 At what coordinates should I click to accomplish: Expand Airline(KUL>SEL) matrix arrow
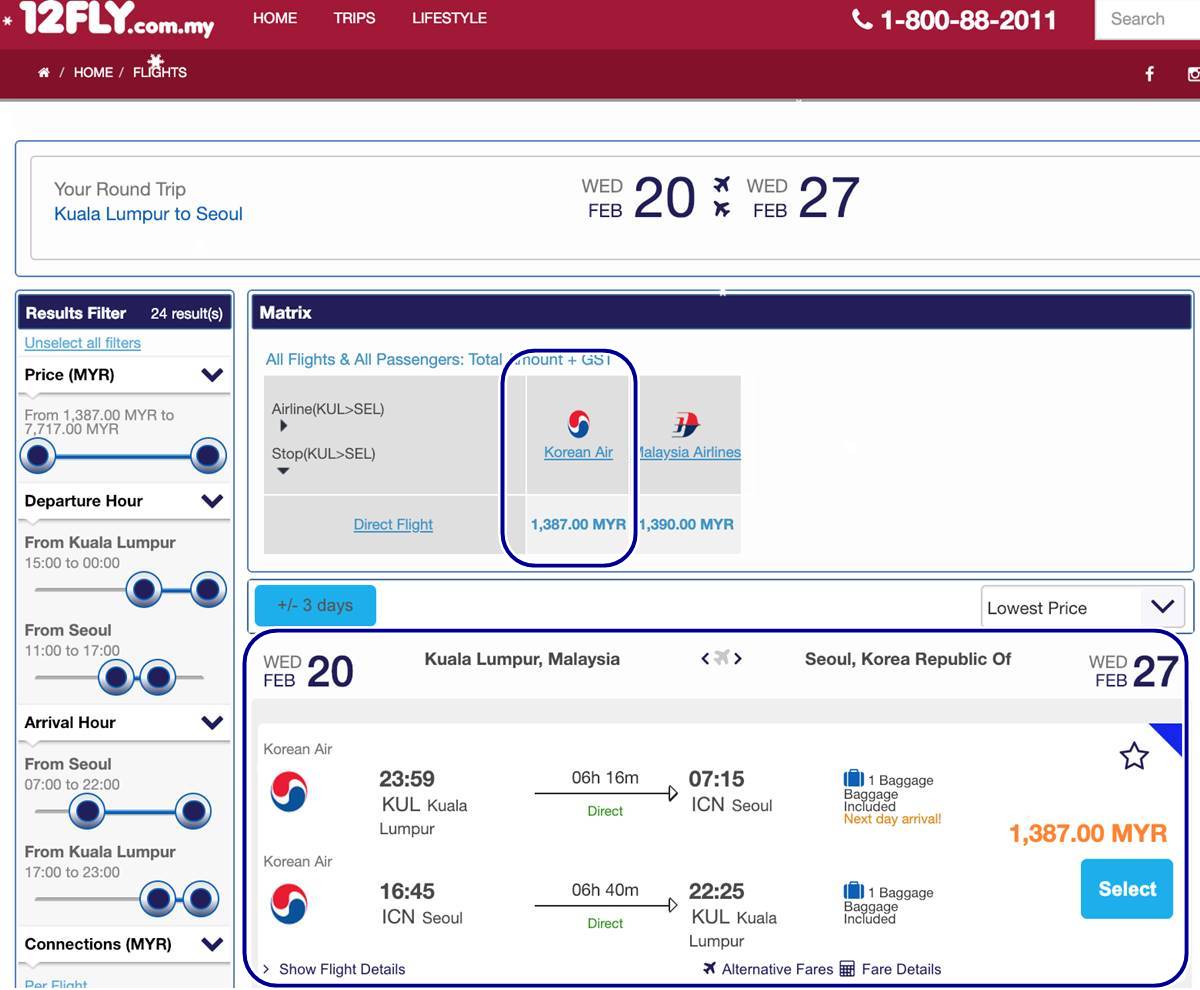284,426
